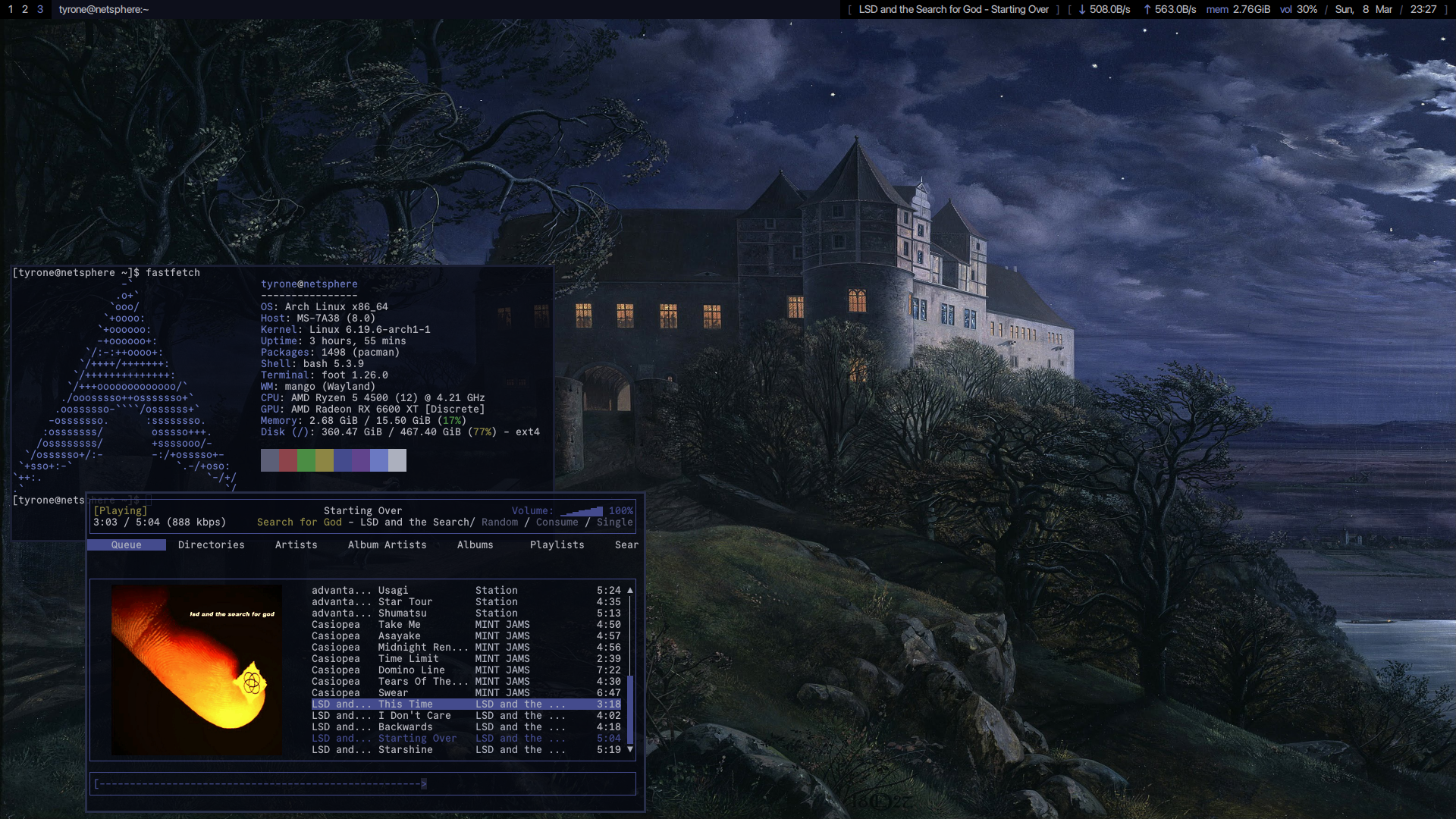This screenshot has height=819, width=1456.
Task: Select track I Don't Care
Action: pos(414,716)
